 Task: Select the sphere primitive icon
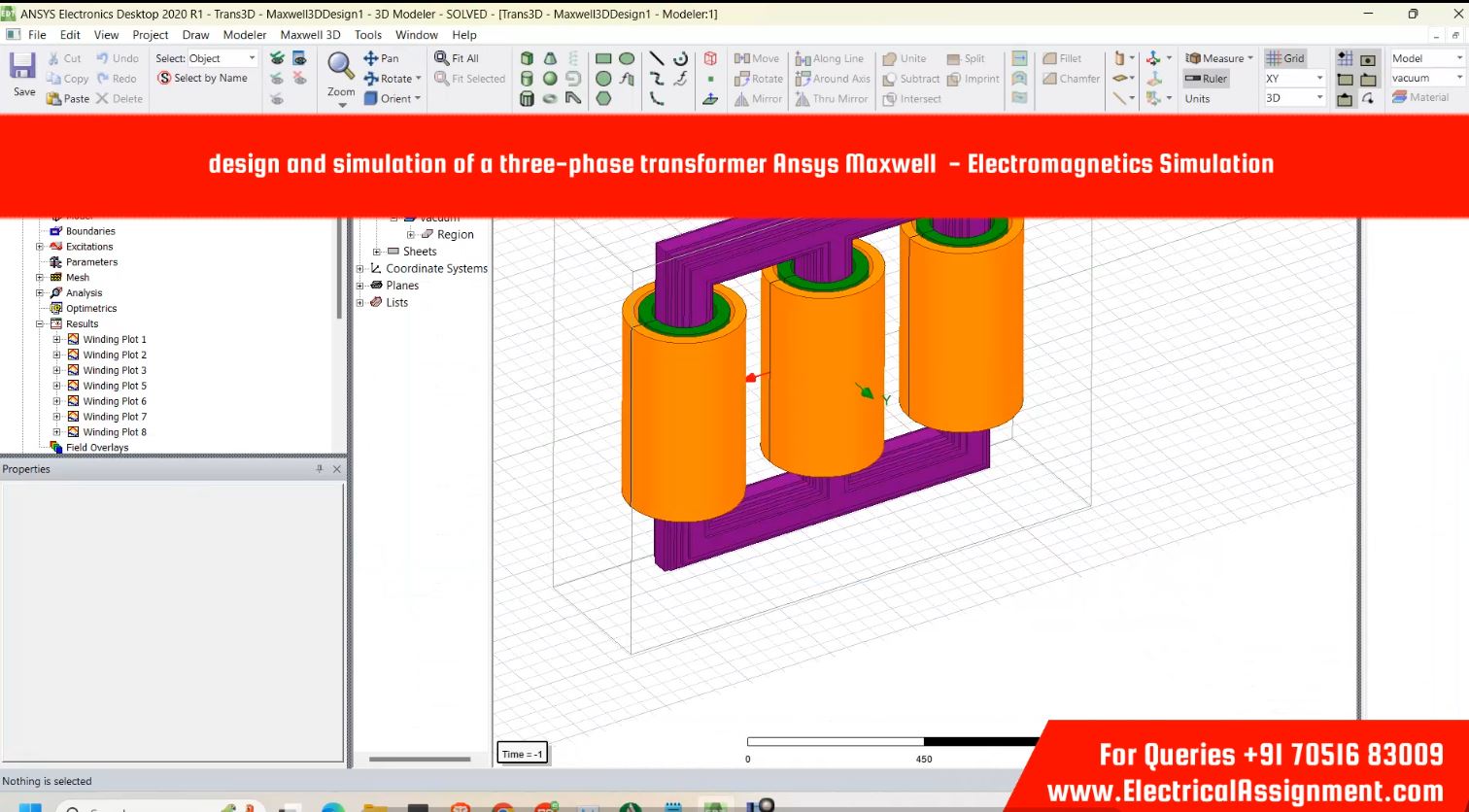pyautogui.click(x=550, y=79)
